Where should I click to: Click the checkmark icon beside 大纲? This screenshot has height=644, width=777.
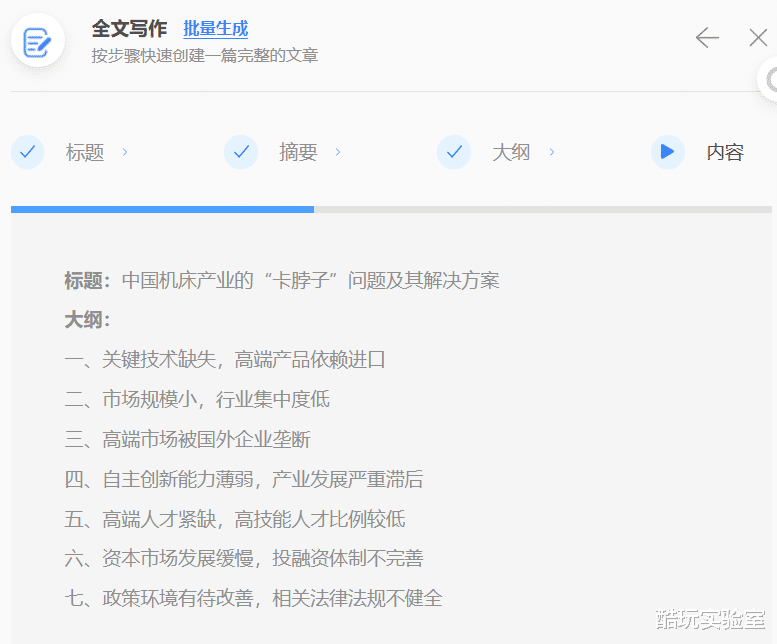pos(454,152)
